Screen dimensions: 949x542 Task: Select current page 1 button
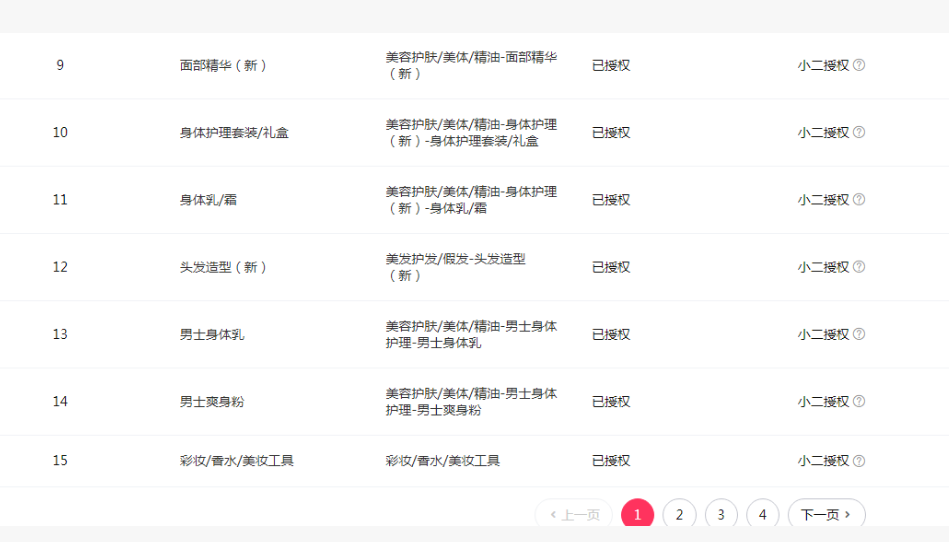(x=637, y=515)
